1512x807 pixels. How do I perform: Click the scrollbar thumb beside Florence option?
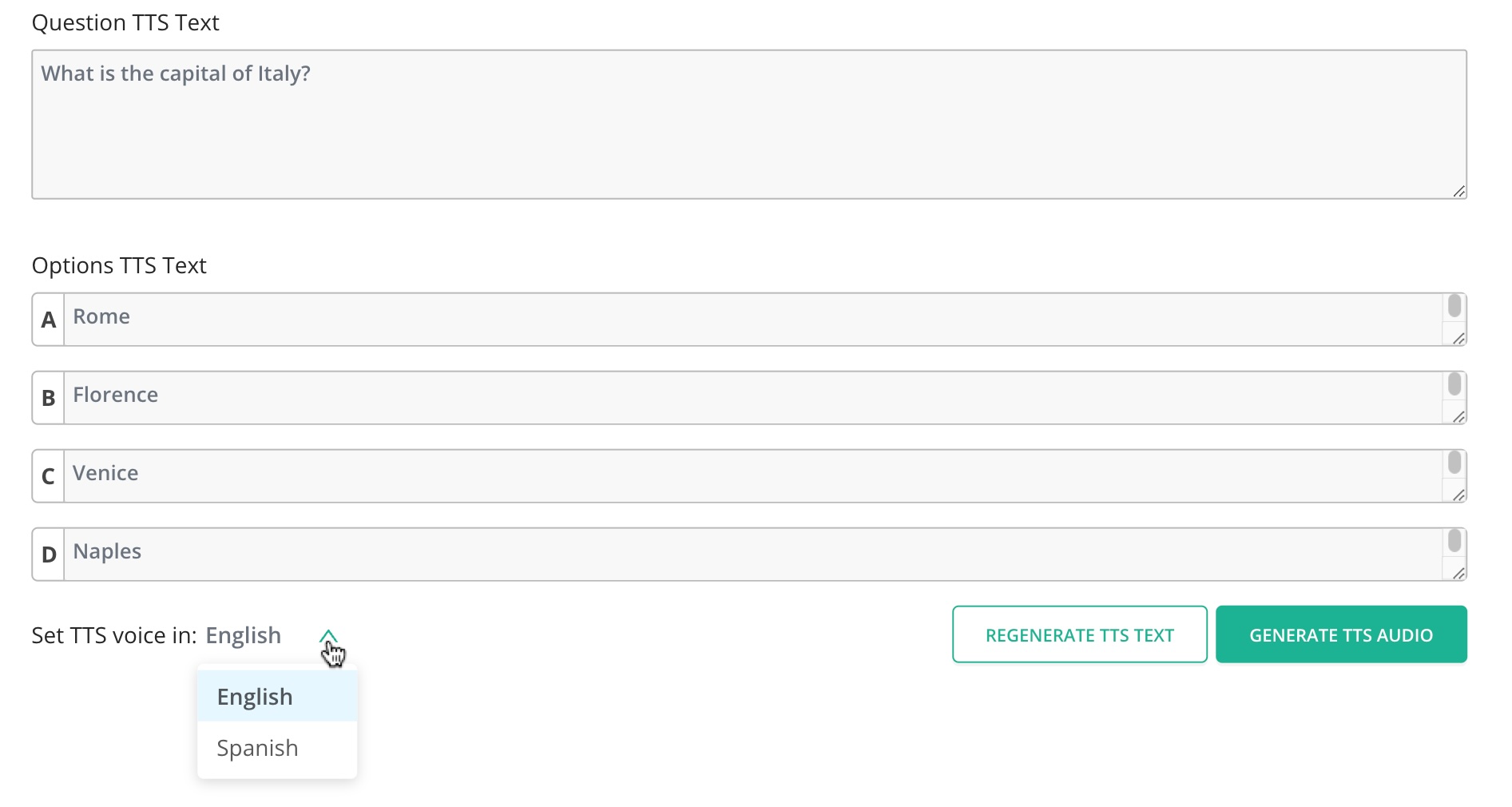[x=1455, y=384]
